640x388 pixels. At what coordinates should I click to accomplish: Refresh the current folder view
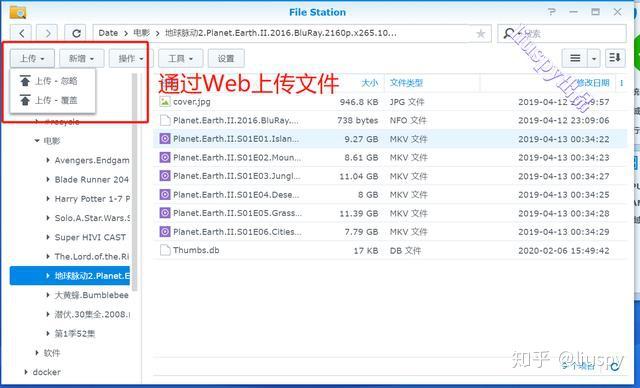point(76,33)
